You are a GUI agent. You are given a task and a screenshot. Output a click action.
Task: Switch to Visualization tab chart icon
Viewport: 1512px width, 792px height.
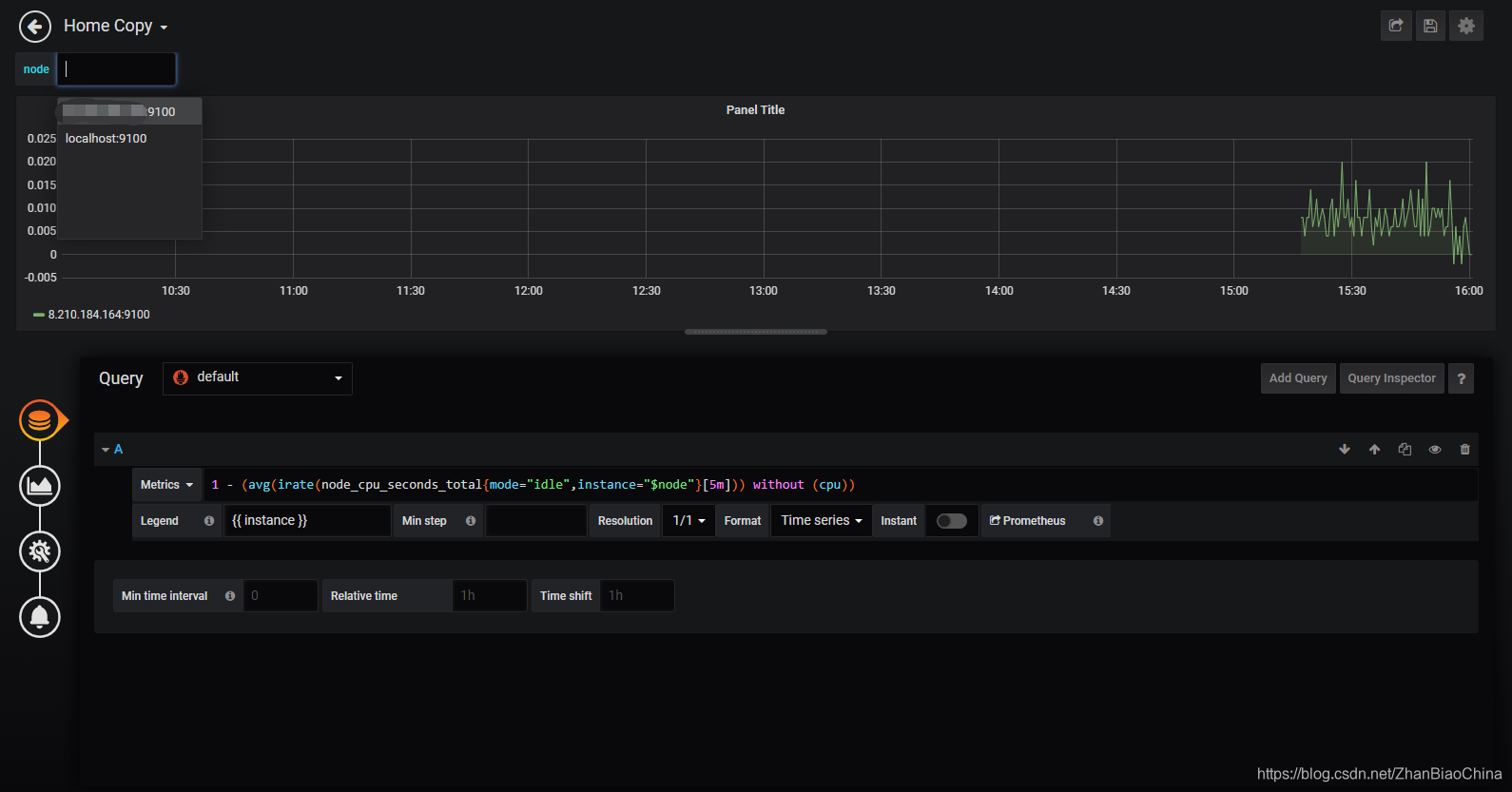[x=40, y=486]
